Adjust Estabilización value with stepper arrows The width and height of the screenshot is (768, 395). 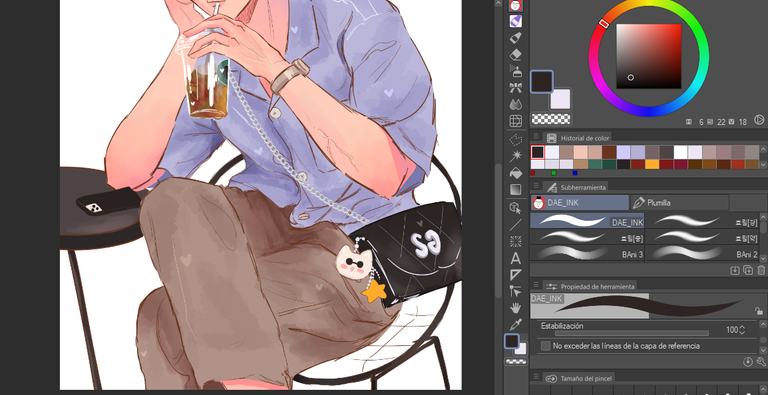742,330
